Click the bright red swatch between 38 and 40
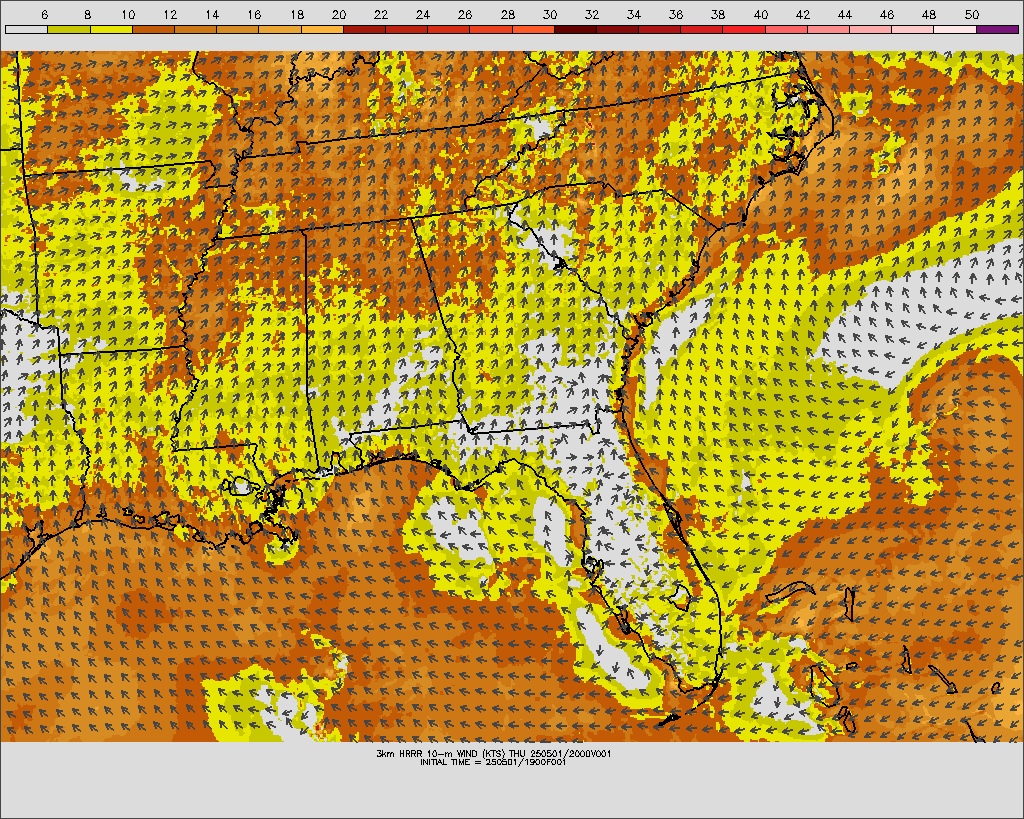 click(x=744, y=29)
